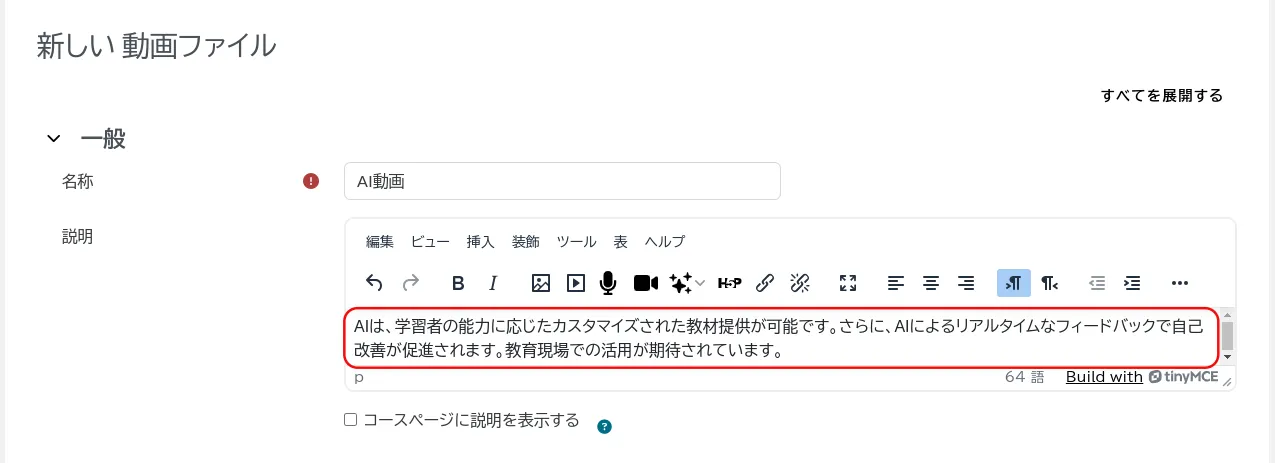Viewport: 1275px width, 463px height.
Task: Click すべてを展開する link
Action: (x=1161, y=96)
